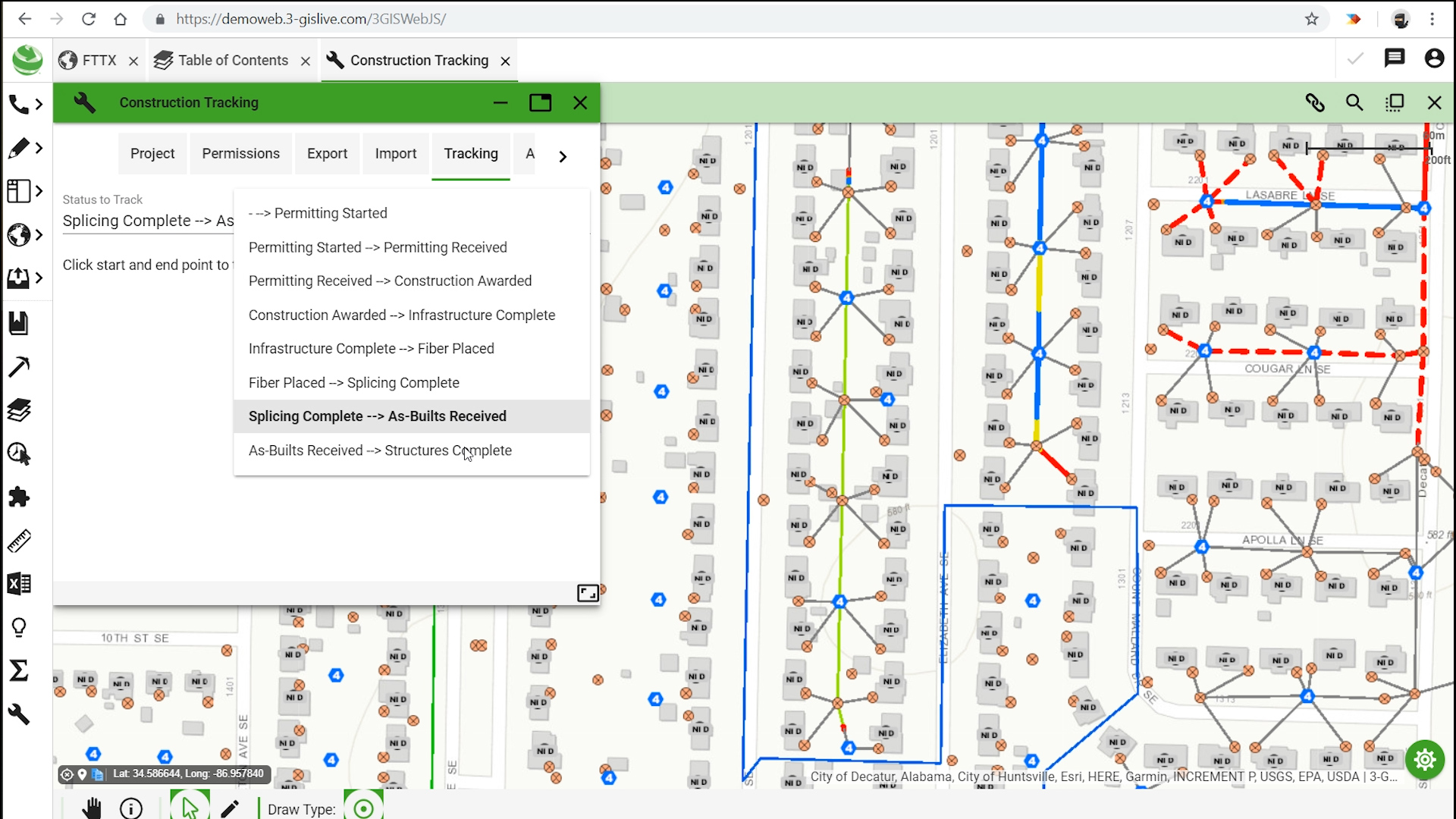Open the Excel export tool
The image size is (1456, 819).
click(x=19, y=584)
